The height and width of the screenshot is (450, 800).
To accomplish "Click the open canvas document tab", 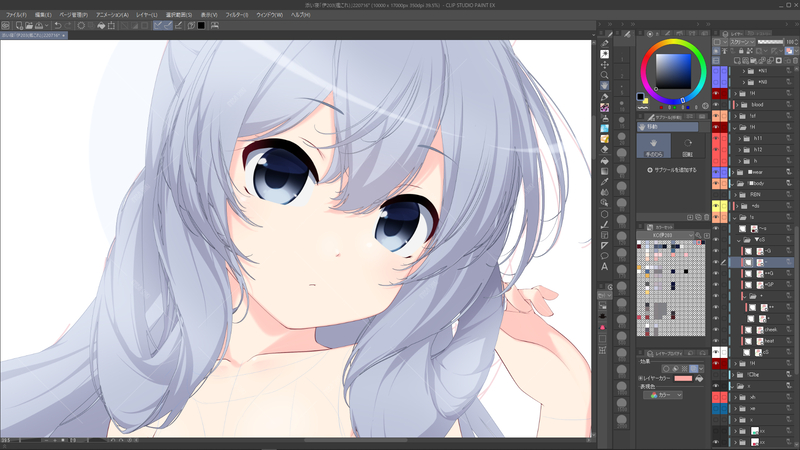I will coord(34,35).
